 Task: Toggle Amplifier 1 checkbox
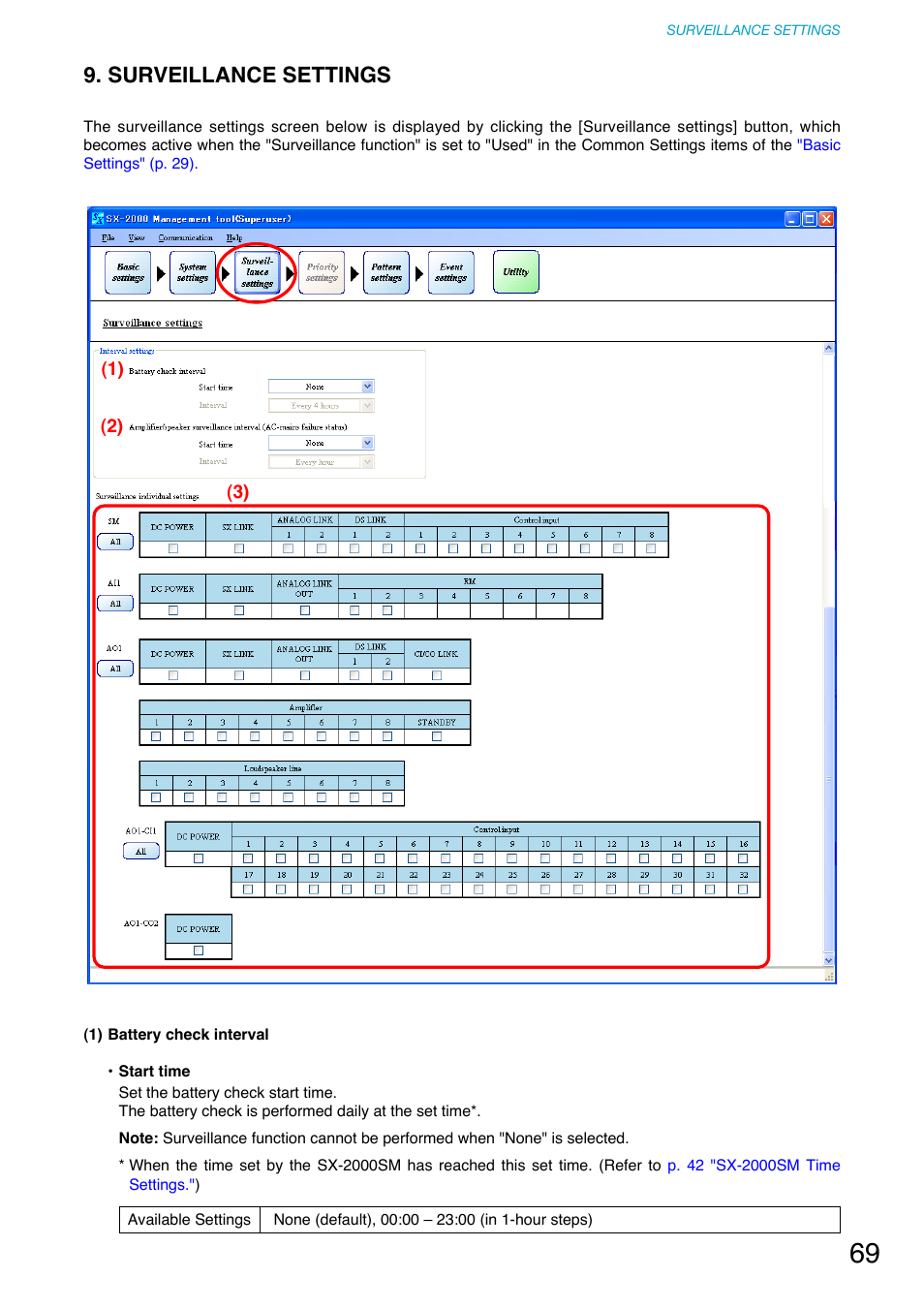156,736
